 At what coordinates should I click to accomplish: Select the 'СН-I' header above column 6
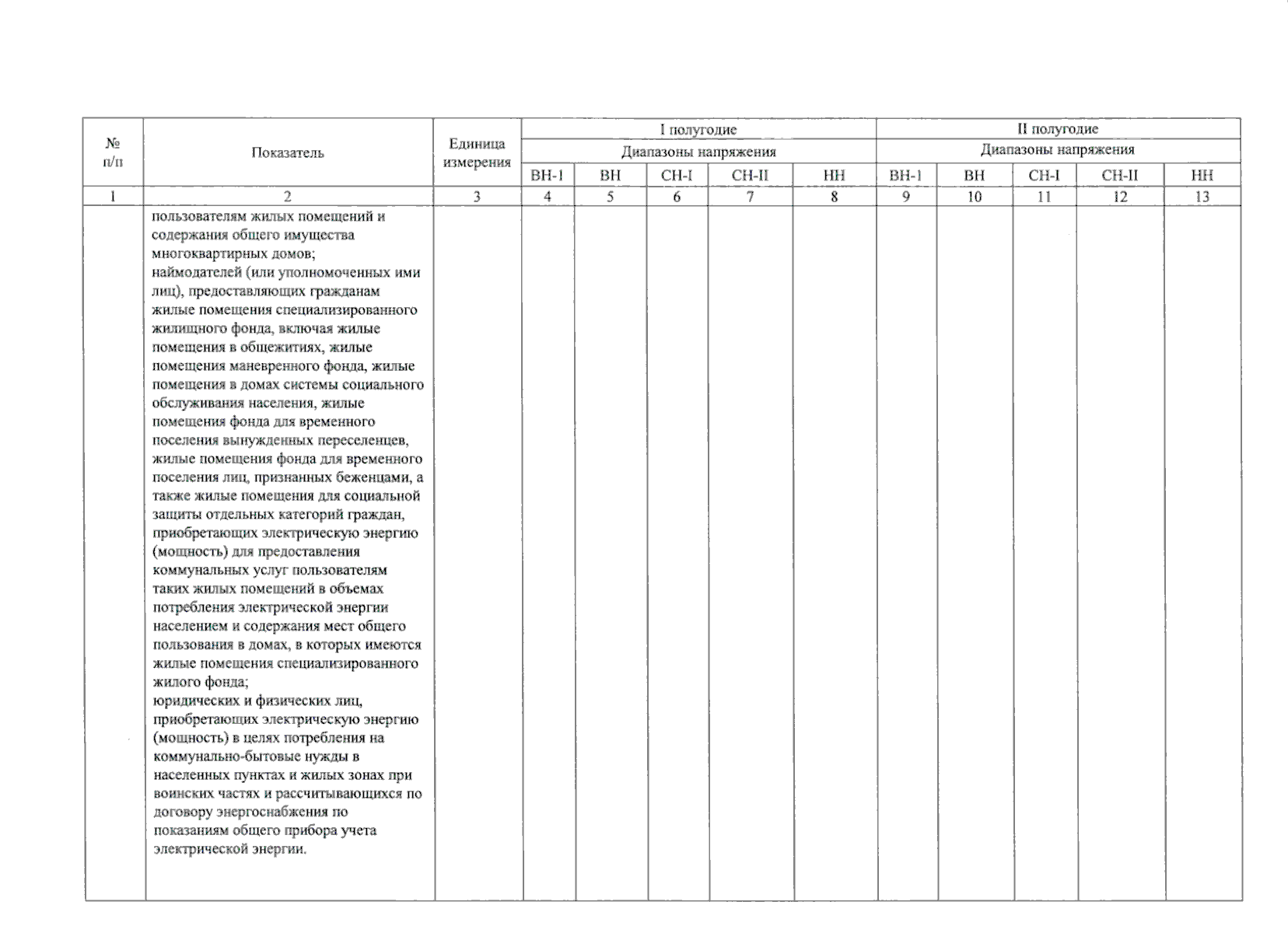[677, 176]
